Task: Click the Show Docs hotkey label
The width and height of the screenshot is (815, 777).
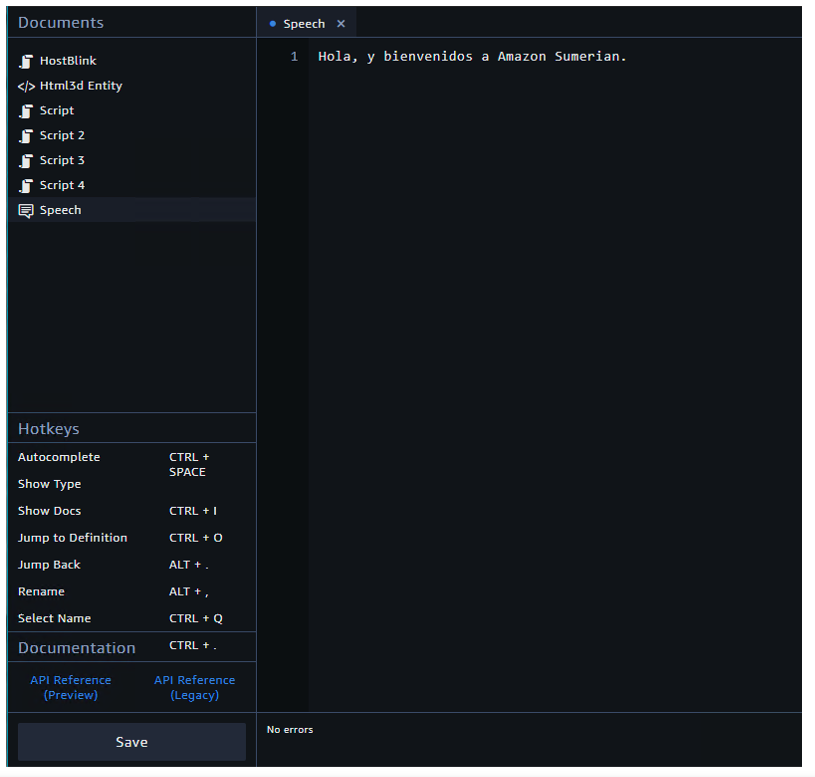Action: click(49, 511)
